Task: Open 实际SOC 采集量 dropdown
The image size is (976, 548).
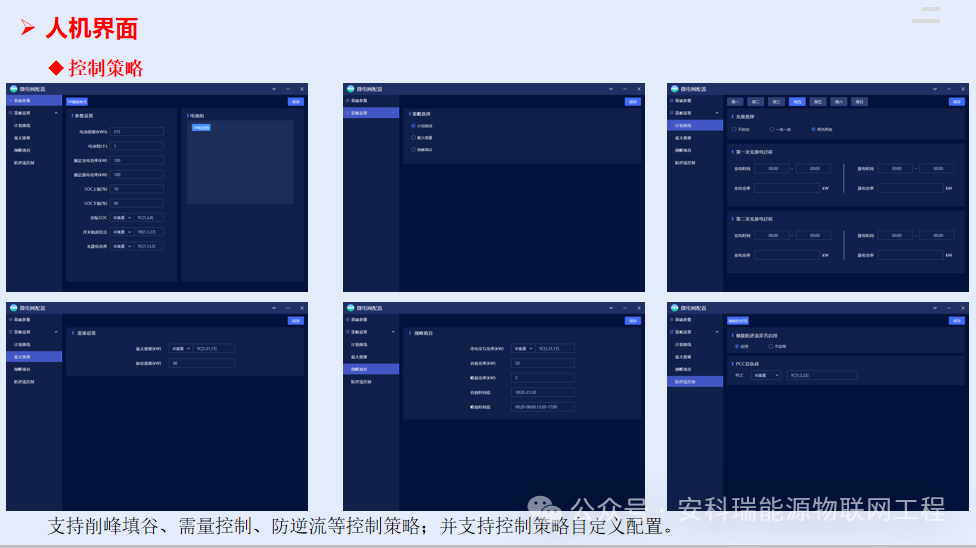Action: [x=121, y=218]
